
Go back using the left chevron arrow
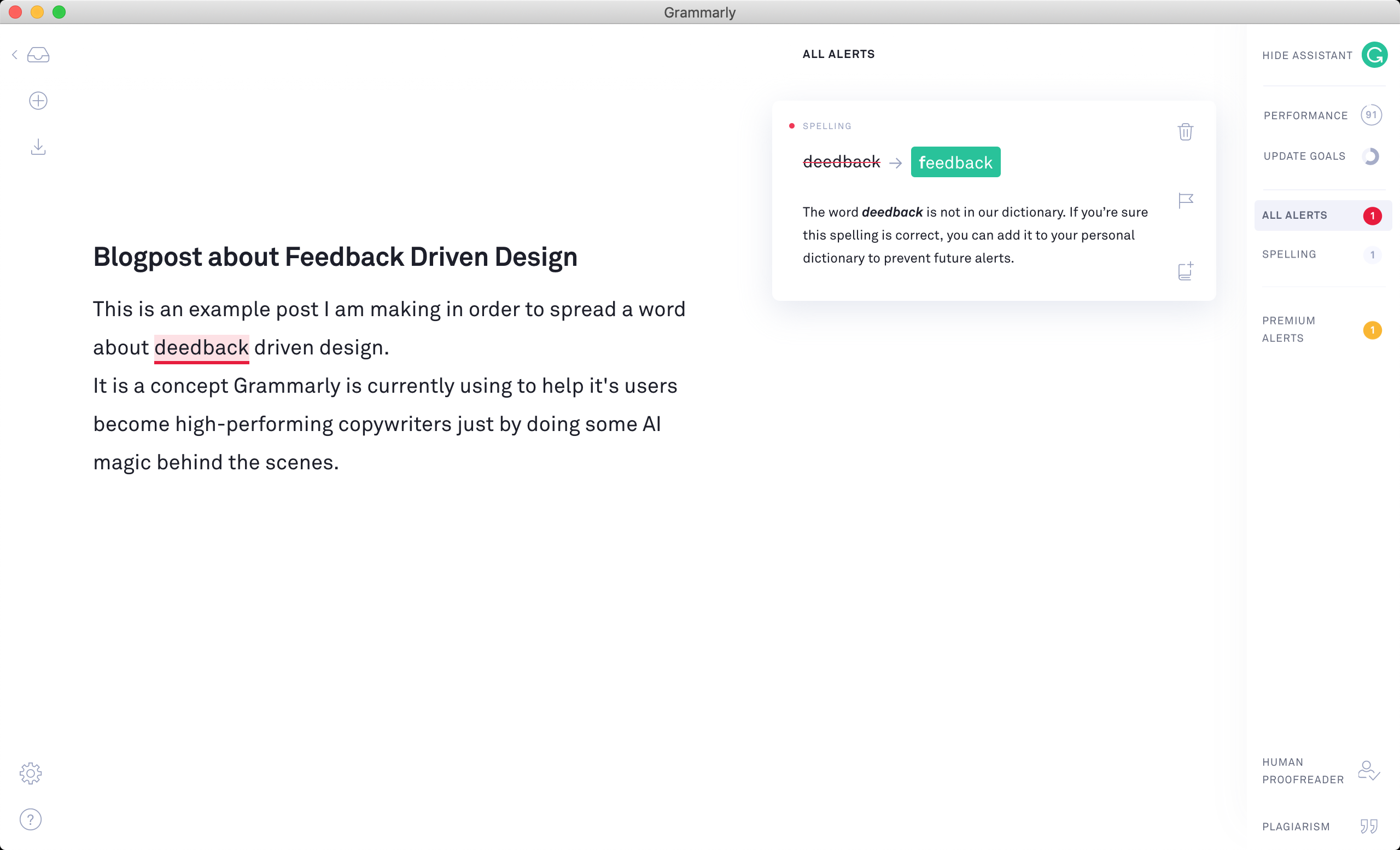15,55
